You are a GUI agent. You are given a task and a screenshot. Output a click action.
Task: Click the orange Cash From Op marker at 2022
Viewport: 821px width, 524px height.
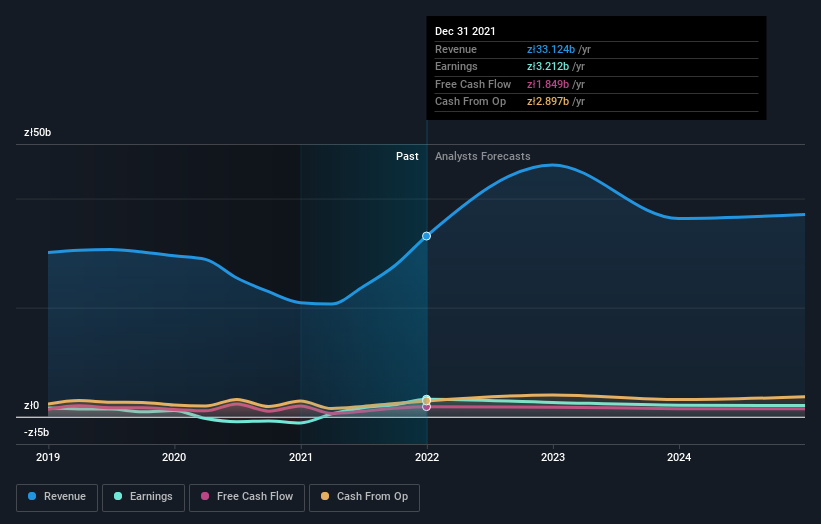point(427,401)
